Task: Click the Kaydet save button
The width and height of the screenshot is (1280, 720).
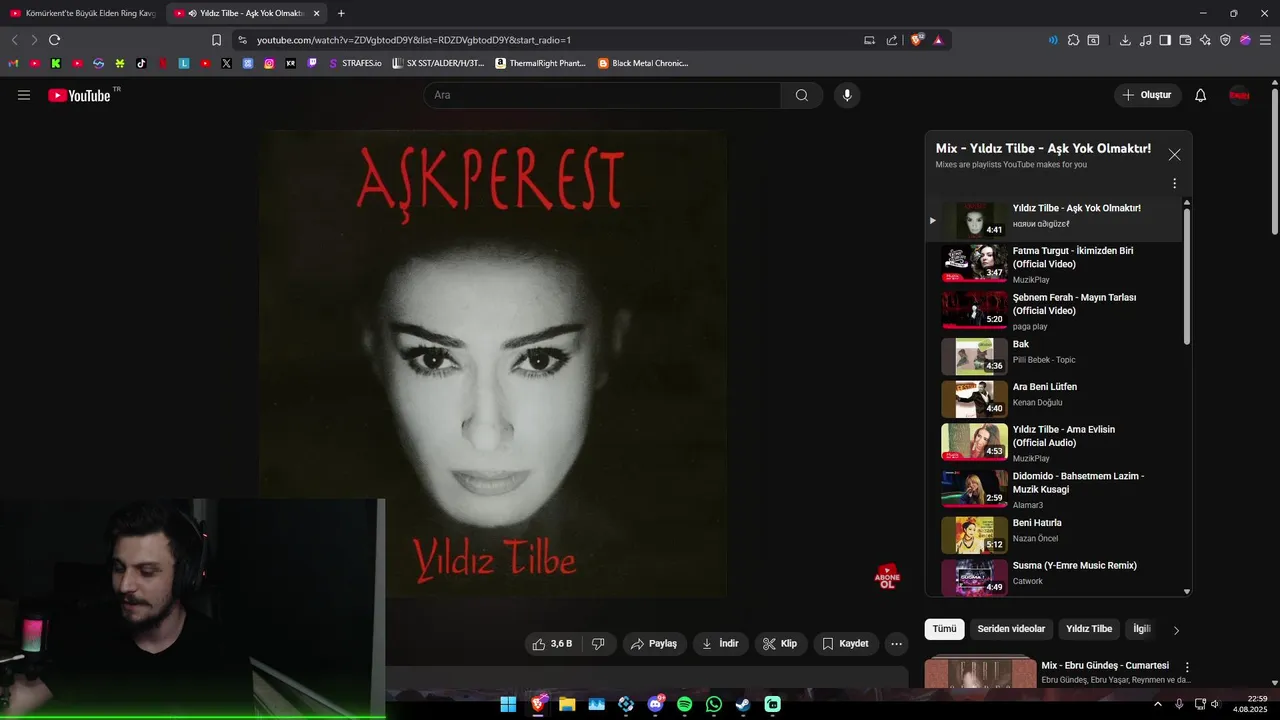Action: 845,644
